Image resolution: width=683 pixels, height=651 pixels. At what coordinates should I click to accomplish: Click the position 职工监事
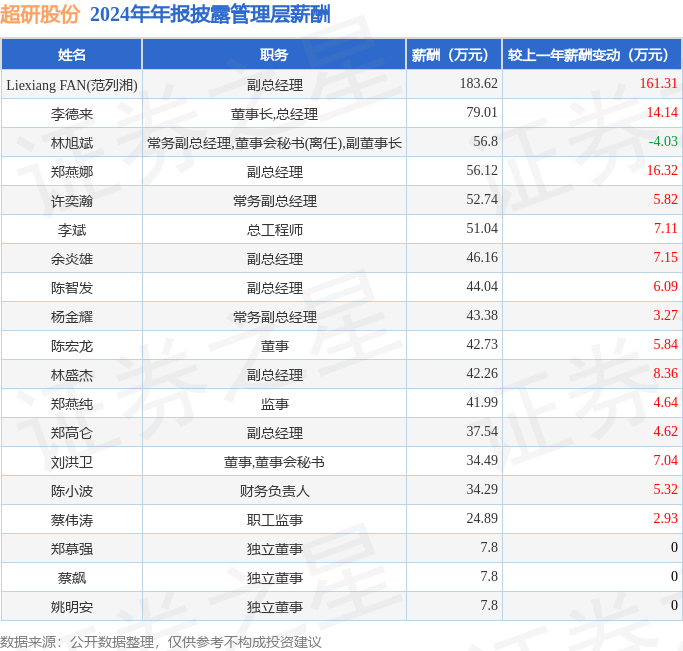click(274, 520)
